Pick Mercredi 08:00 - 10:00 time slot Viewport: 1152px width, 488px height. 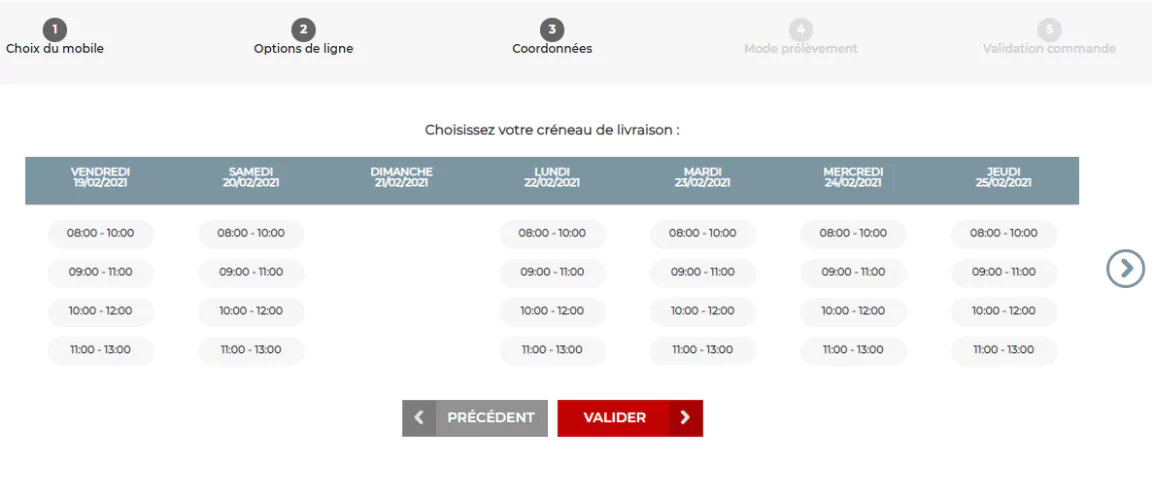click(853, 233)
